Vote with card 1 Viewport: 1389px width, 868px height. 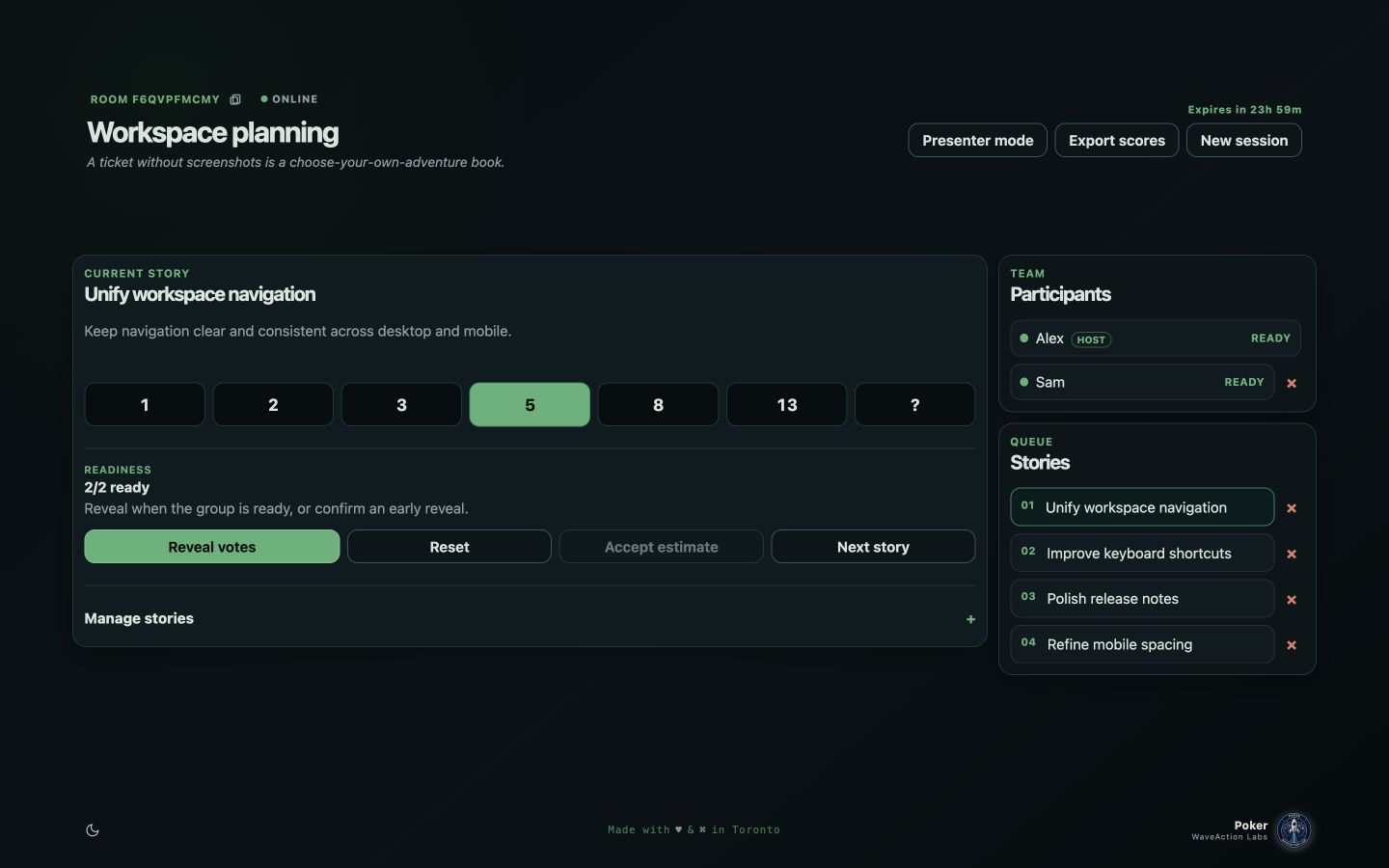point(145,405)
